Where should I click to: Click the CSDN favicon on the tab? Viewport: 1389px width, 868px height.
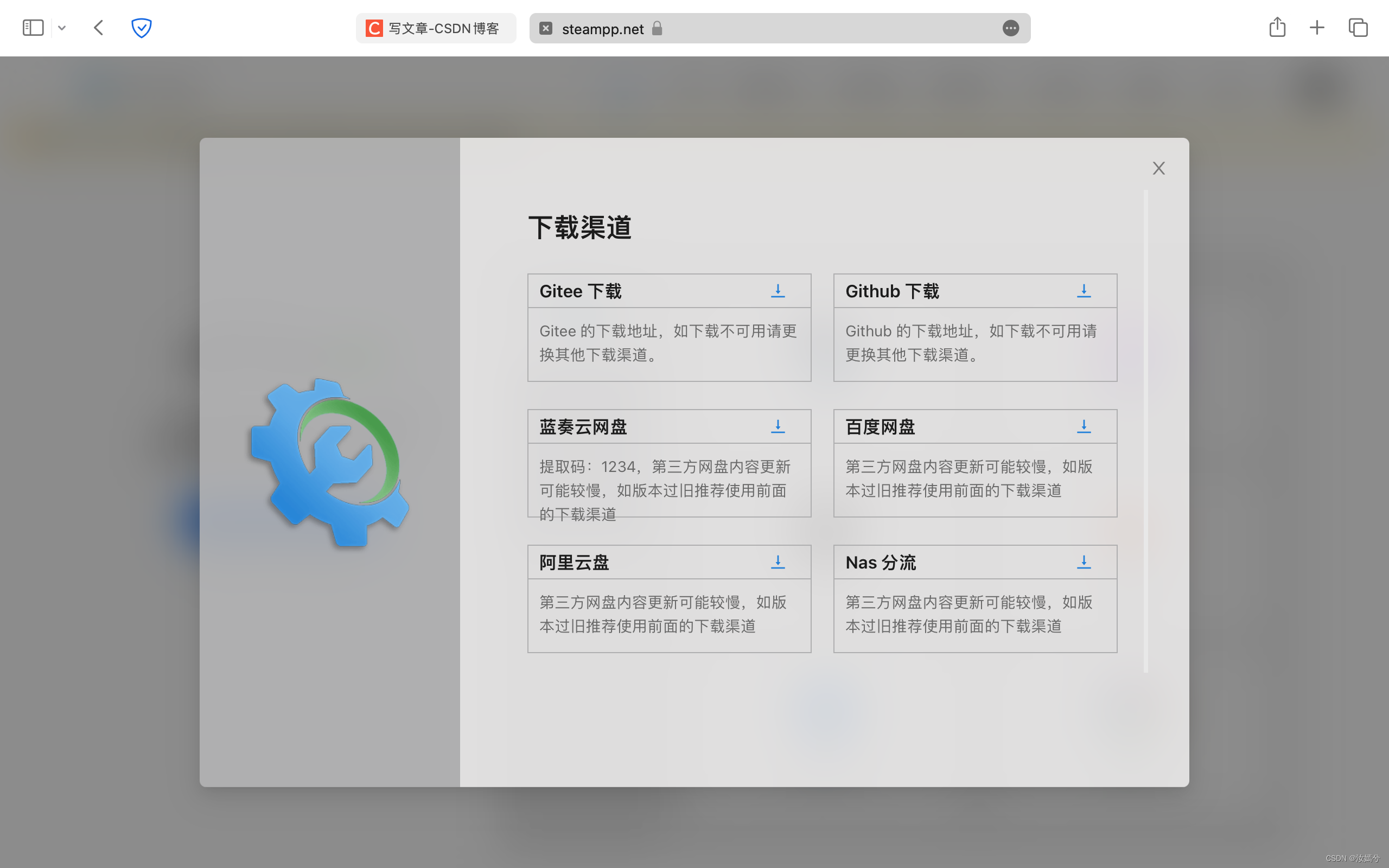point(374,28)
